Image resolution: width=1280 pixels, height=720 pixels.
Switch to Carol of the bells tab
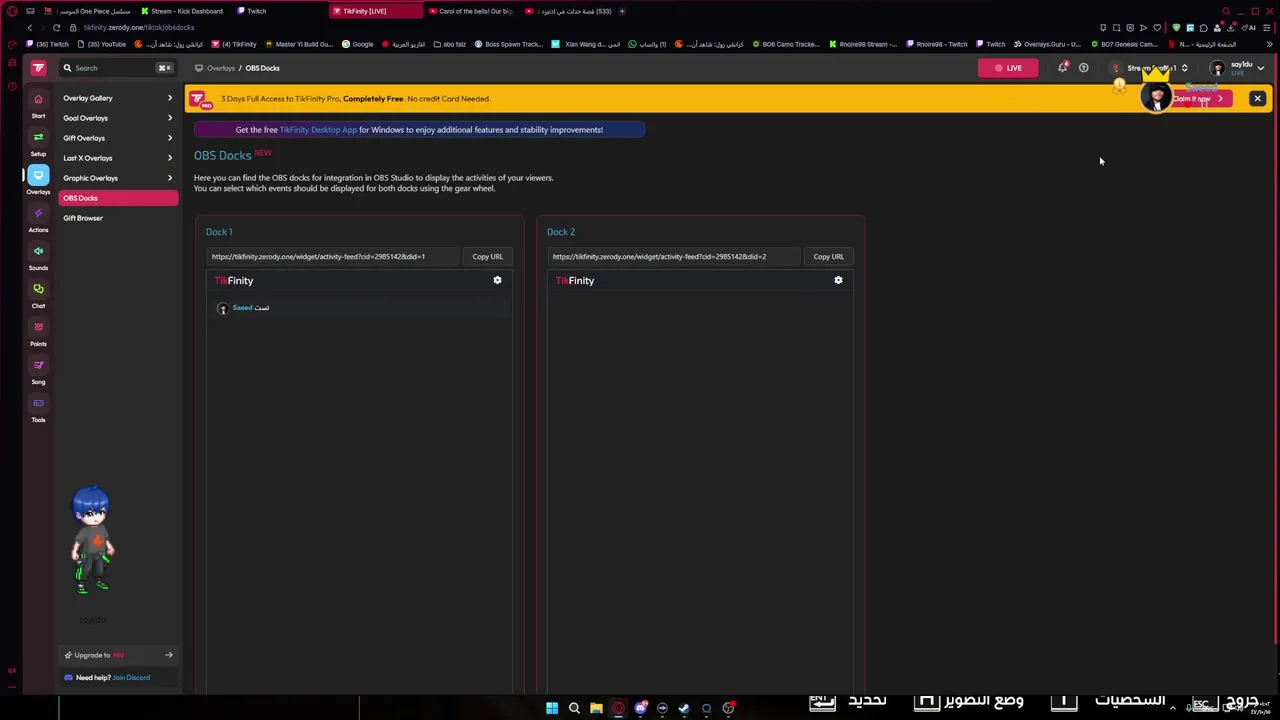point(474,11)
